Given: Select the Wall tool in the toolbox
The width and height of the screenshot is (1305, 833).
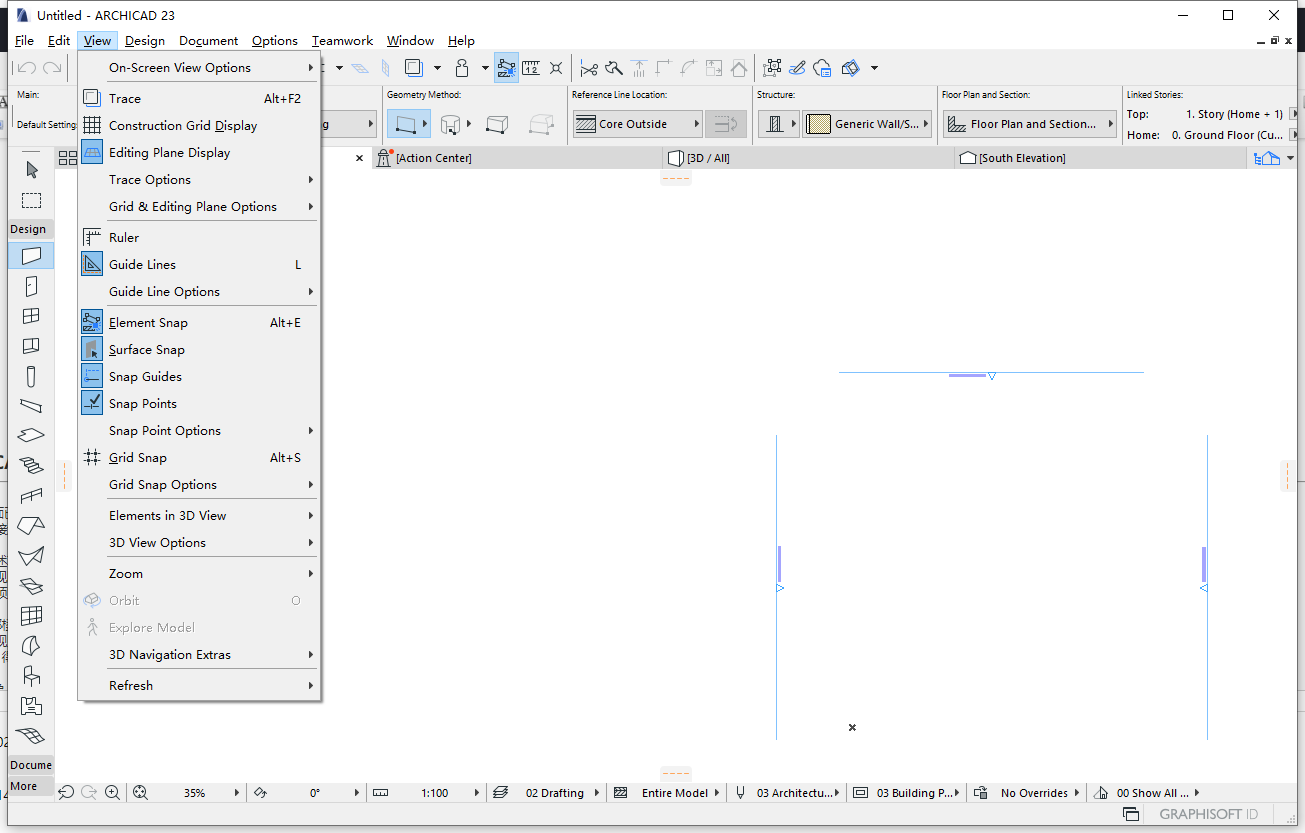Looking at the screenshot, I should click(31, 255).
